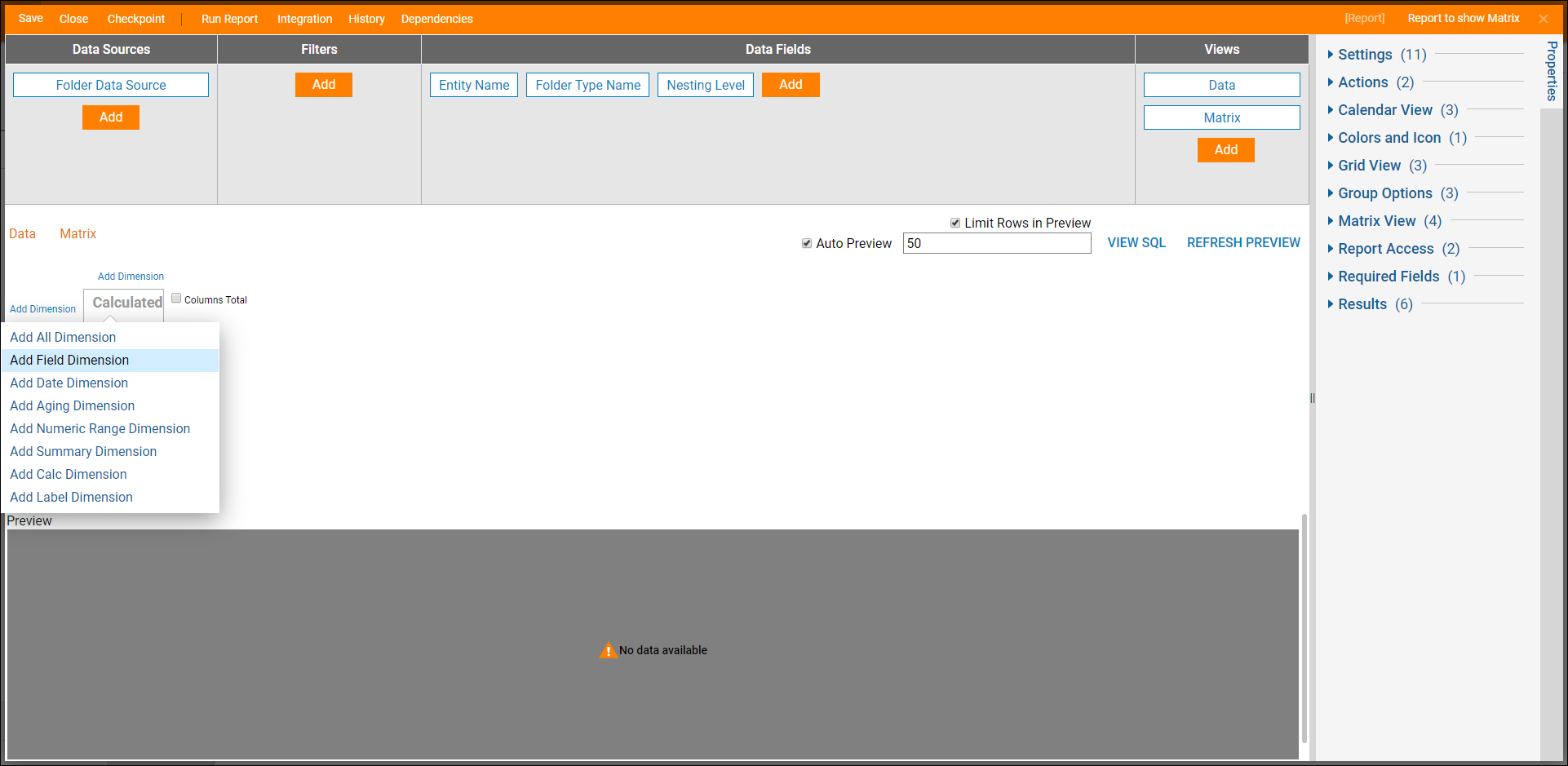Choose Add Summary Dimension option

(110, 451)
